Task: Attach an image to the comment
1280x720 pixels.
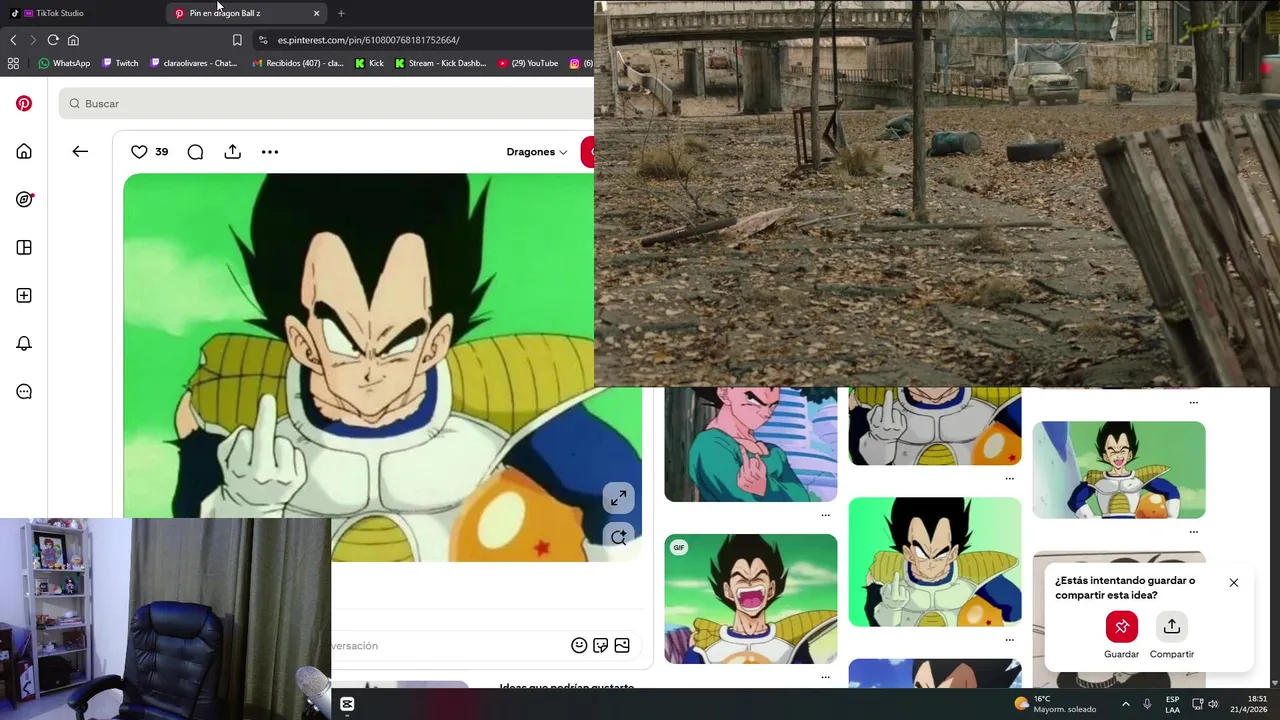Action: click(x=622, y=645)
